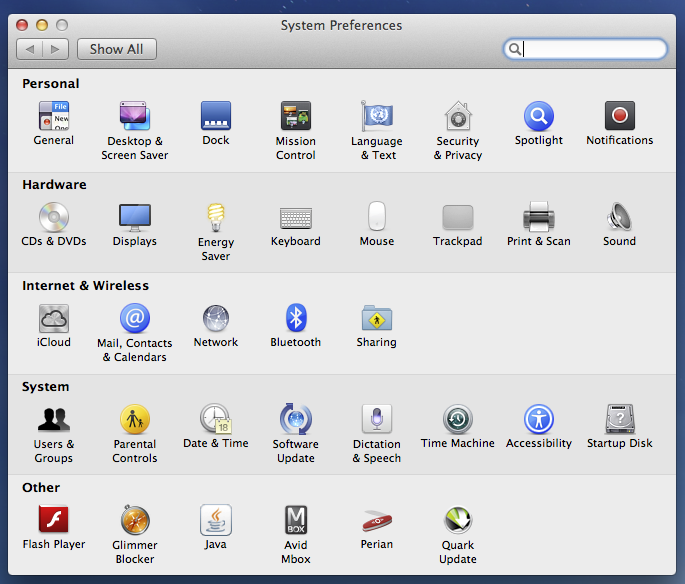Click the magnifying glass in search field
Screen dimensions: 685x584
point(515,49)
